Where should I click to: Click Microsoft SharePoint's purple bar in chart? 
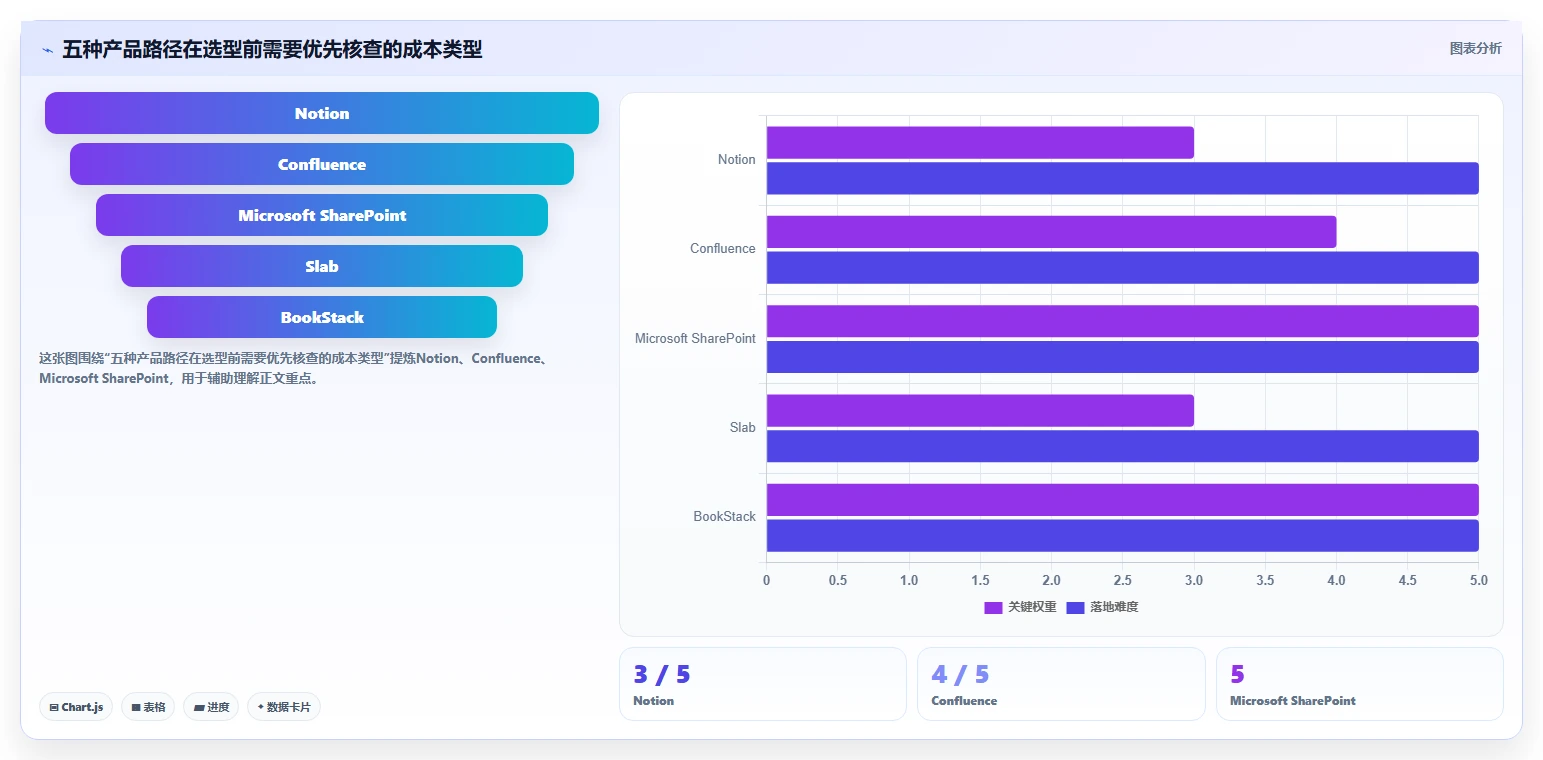coord(1122,321)
